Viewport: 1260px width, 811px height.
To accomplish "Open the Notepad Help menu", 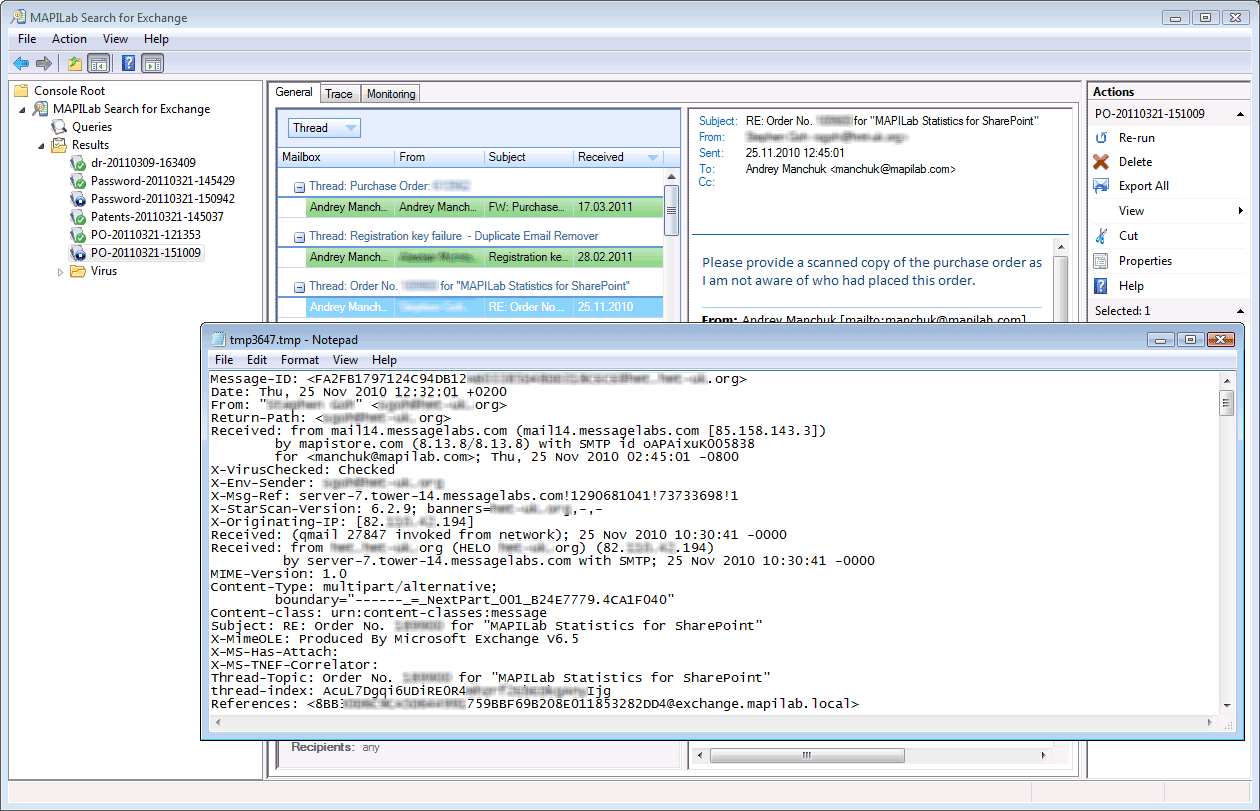I will (x=385, y=360).
